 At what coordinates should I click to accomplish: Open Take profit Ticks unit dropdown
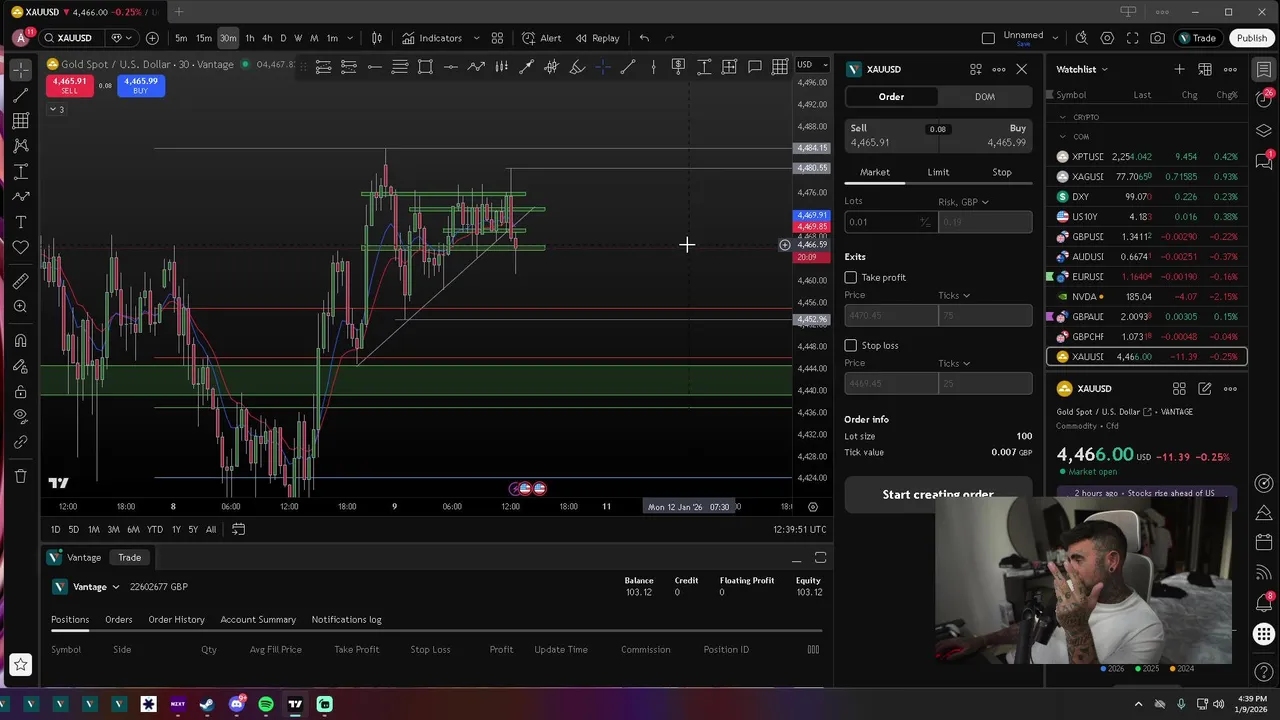954,295
